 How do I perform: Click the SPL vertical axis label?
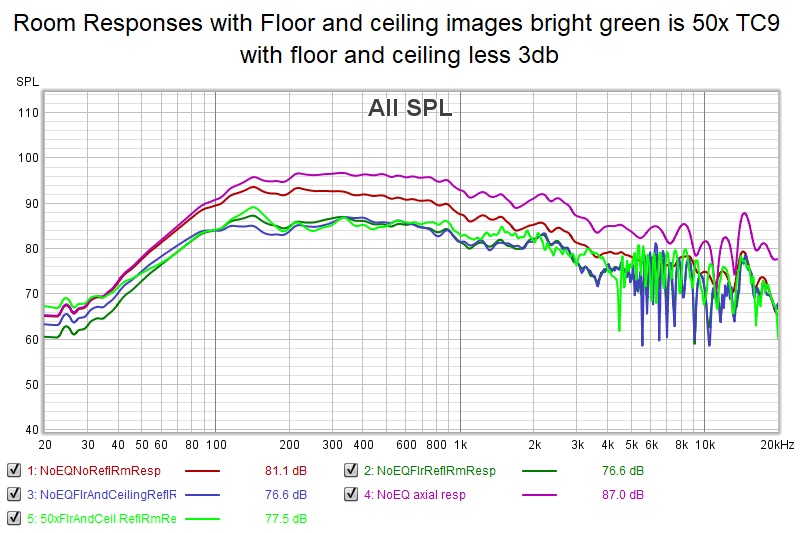point(28,82)
